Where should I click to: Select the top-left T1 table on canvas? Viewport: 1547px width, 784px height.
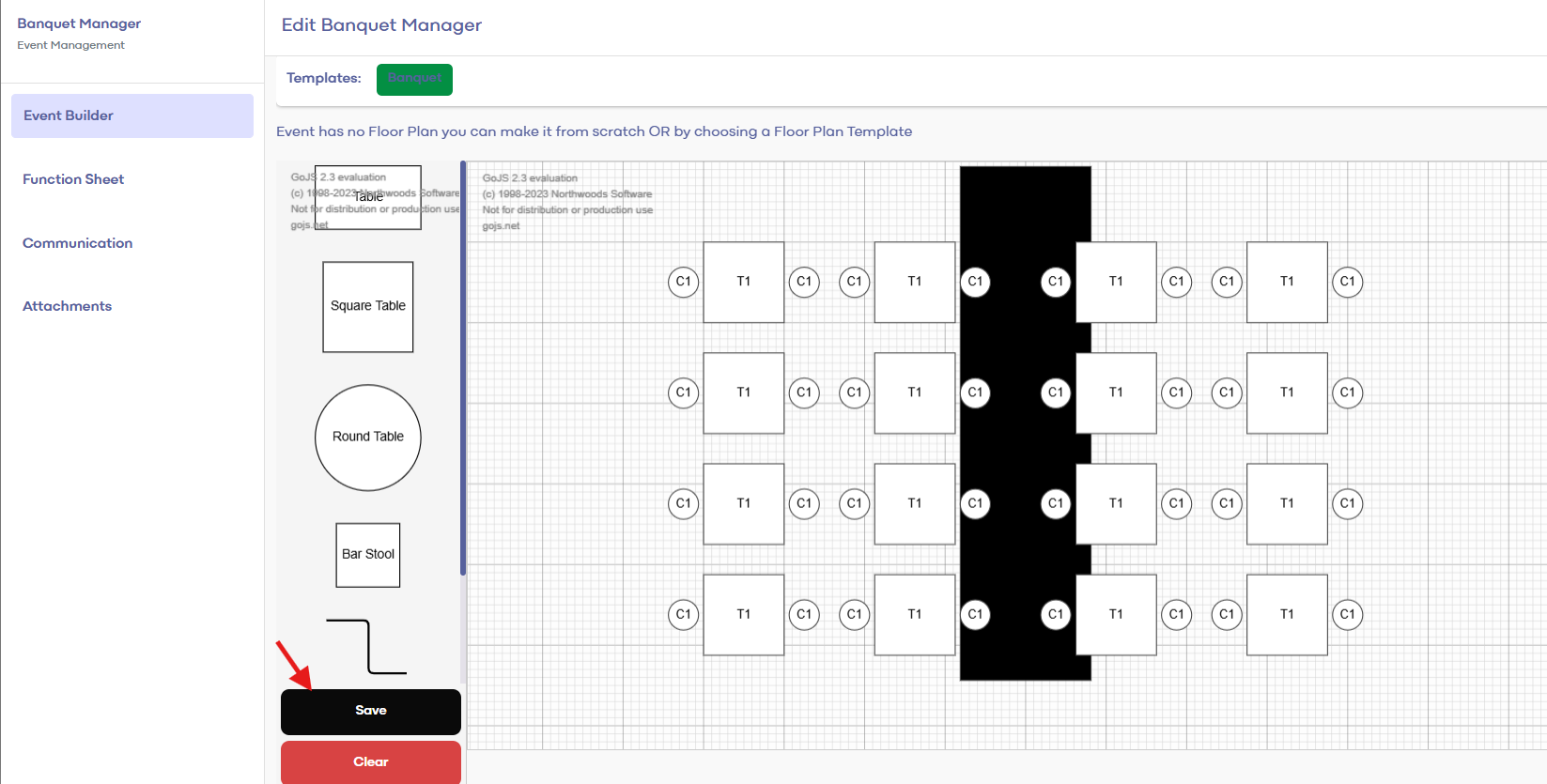click(x=743, y=282)
